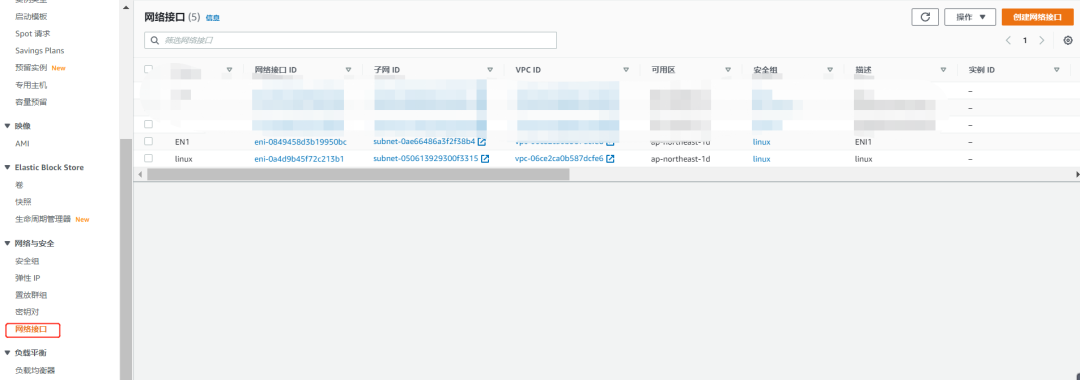The width and height of the screenshot is (1080, 380).
Task: Go to next page arrow
Action: coord(1041,41)
